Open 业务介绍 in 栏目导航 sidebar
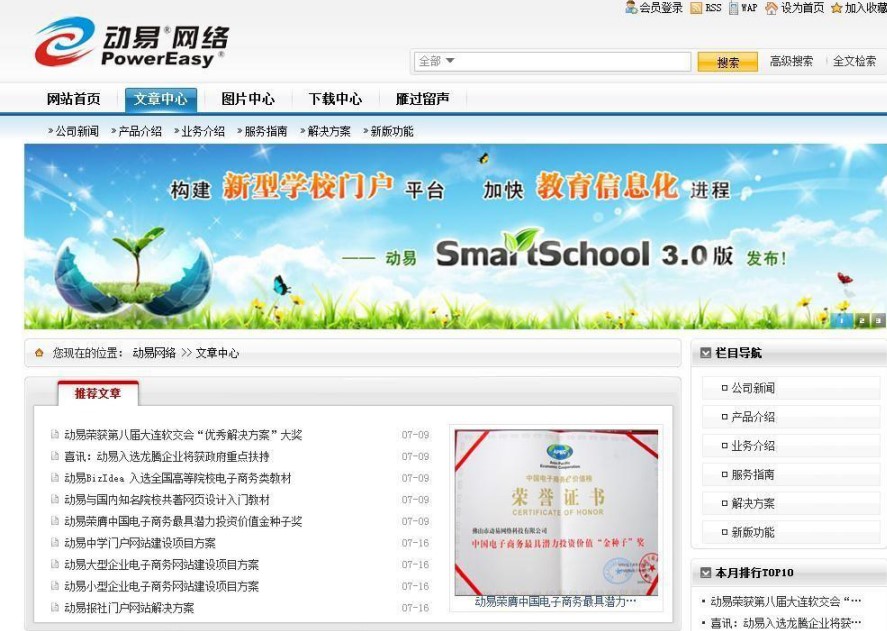This screenshot has height=631, width=887. (x=753, y=446)
